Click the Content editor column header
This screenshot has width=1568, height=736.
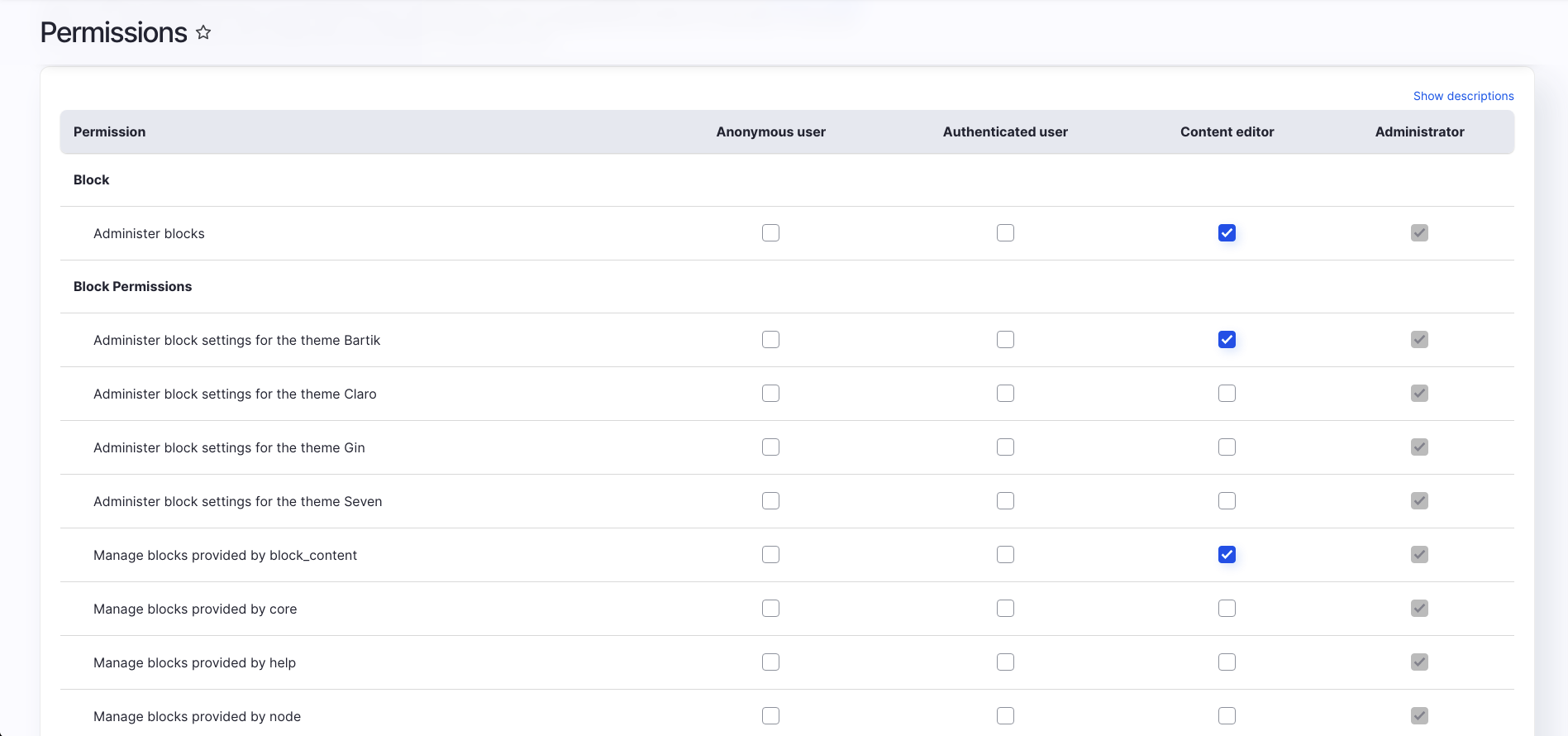coord(1227,131)
